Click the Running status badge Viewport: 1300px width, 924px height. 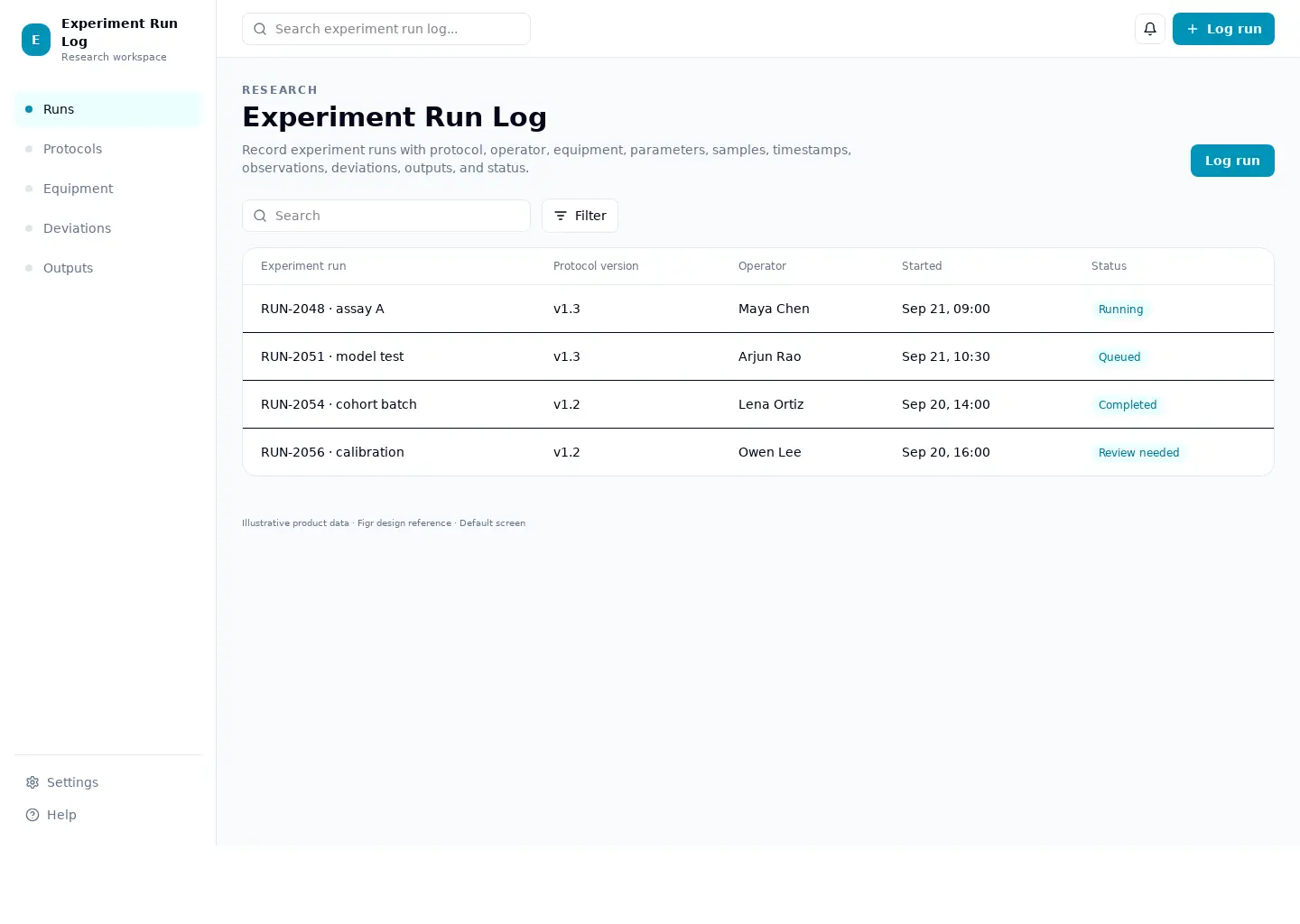[1120, 310]
